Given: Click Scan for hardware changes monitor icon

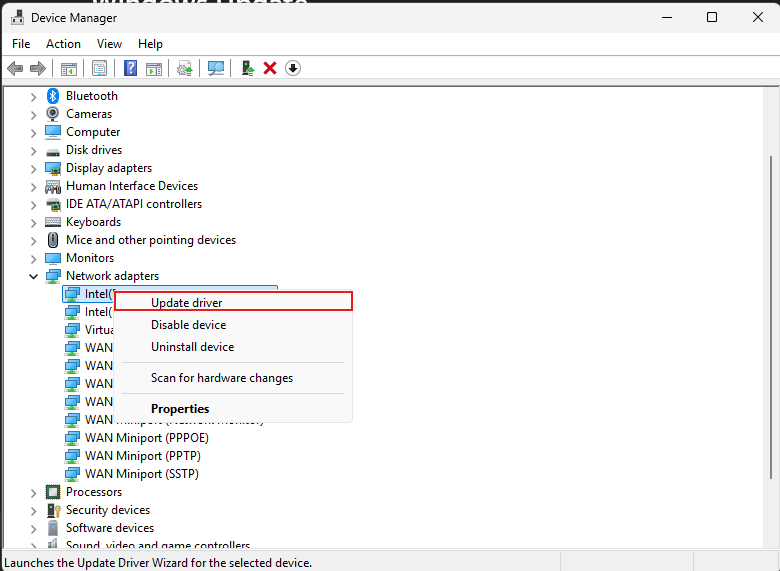Looking at the screenshot, I should [x=216, y=68].
